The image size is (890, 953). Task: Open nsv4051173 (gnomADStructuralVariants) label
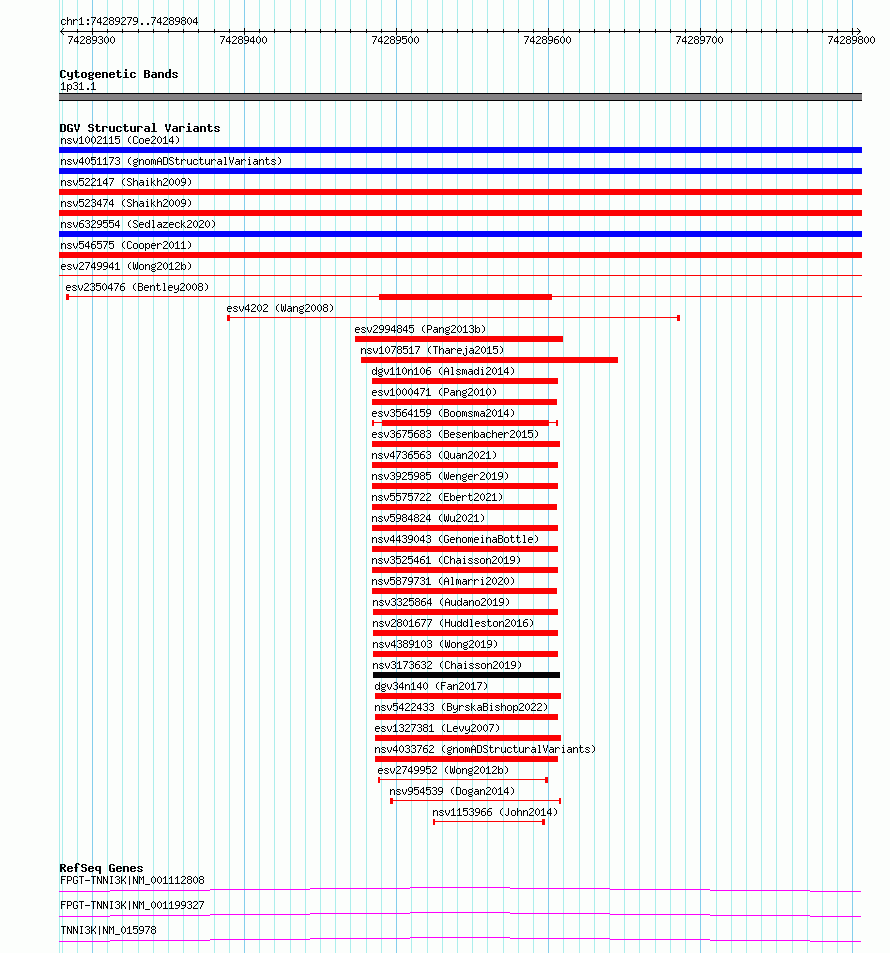(171, 161)
